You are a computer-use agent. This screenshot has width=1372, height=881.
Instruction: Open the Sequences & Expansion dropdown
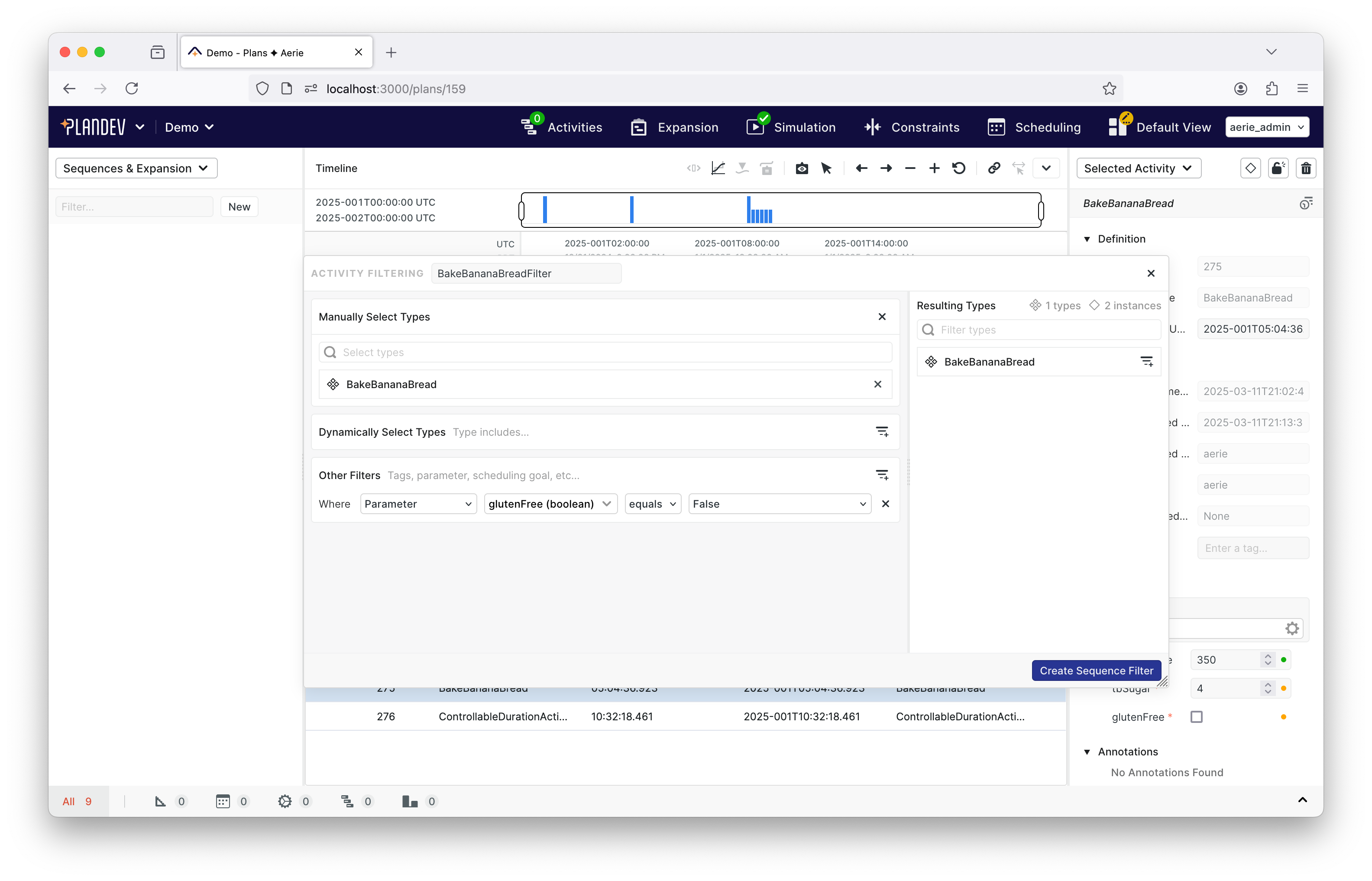pyautogui.click(x=136, y=168)
